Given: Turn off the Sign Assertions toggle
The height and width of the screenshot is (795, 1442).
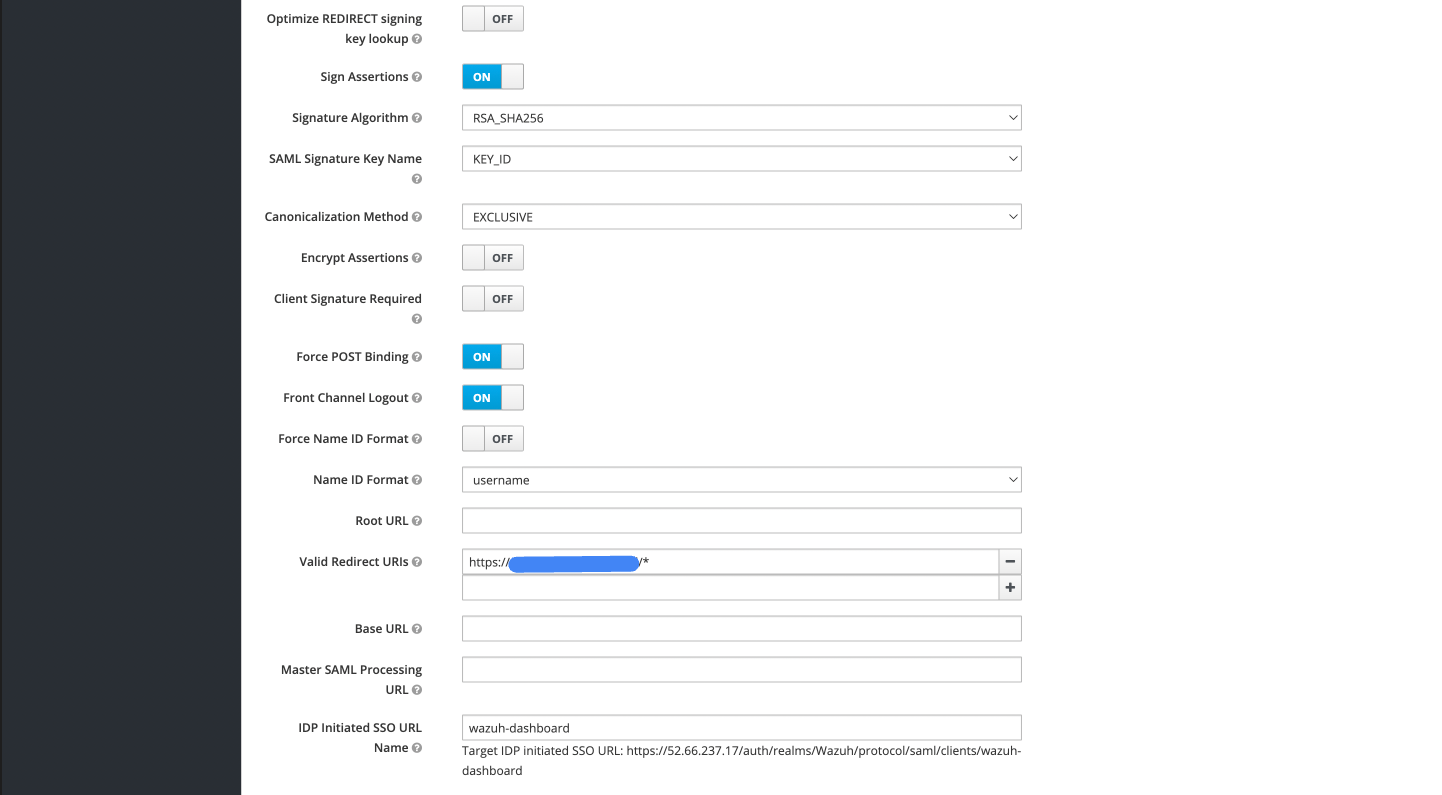Looking at the screenshot, I should pos(492,77).
